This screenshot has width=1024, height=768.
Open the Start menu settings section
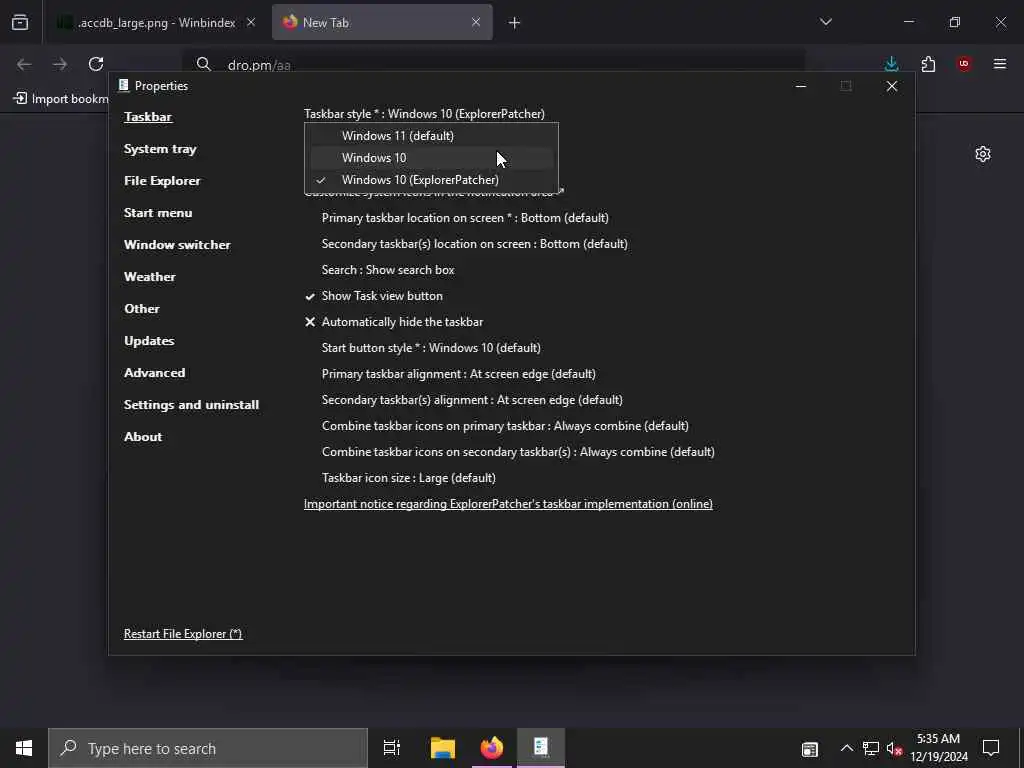click(x=158, y=213)
